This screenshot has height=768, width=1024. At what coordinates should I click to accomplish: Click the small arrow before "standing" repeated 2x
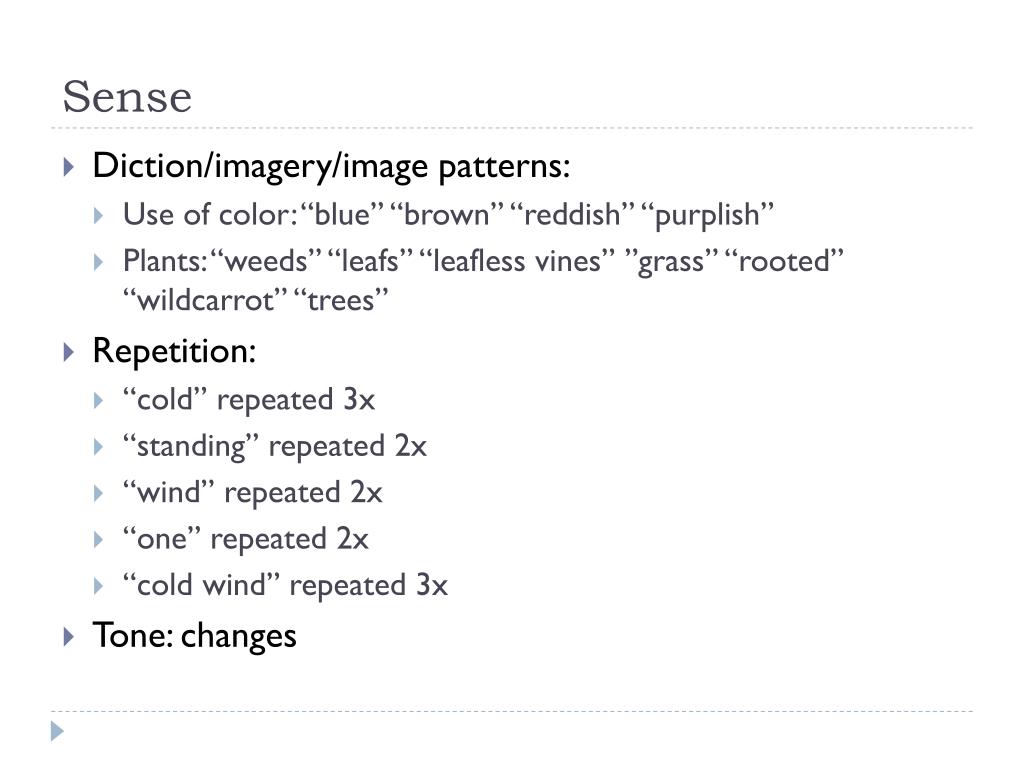point(99,447)
